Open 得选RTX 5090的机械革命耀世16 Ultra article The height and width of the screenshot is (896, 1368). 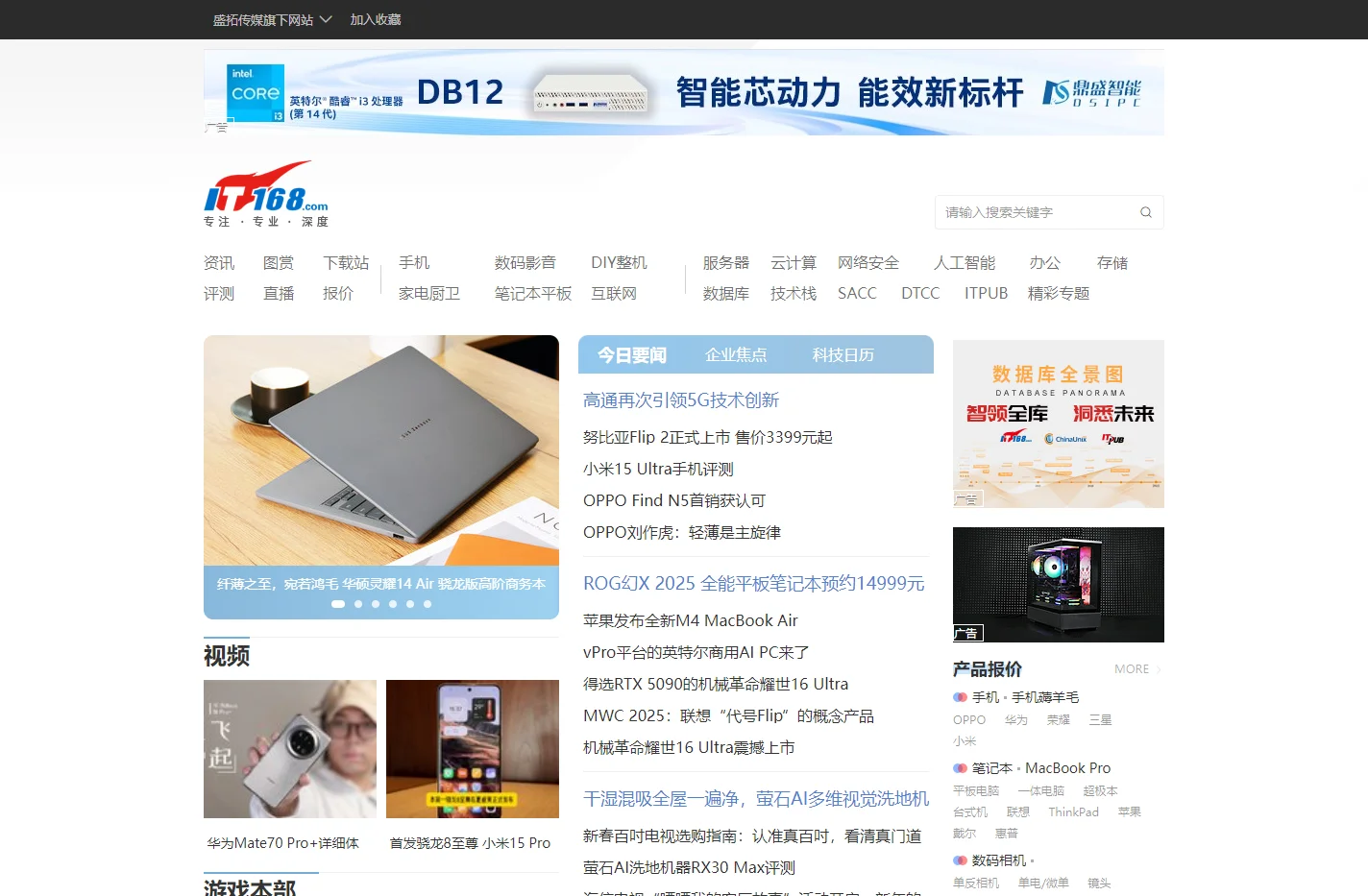click(716, 684)
